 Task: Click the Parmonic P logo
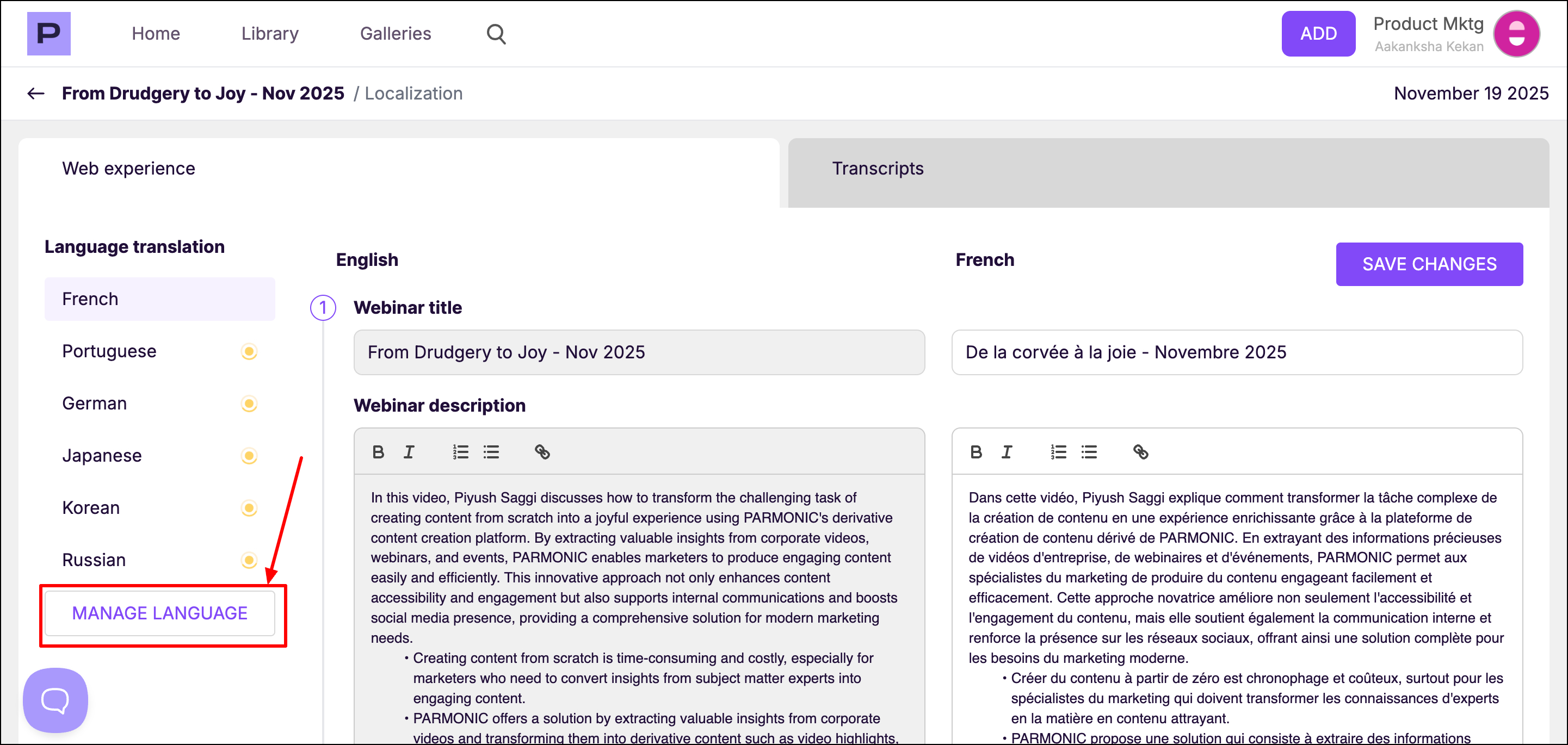coord(49,34)
